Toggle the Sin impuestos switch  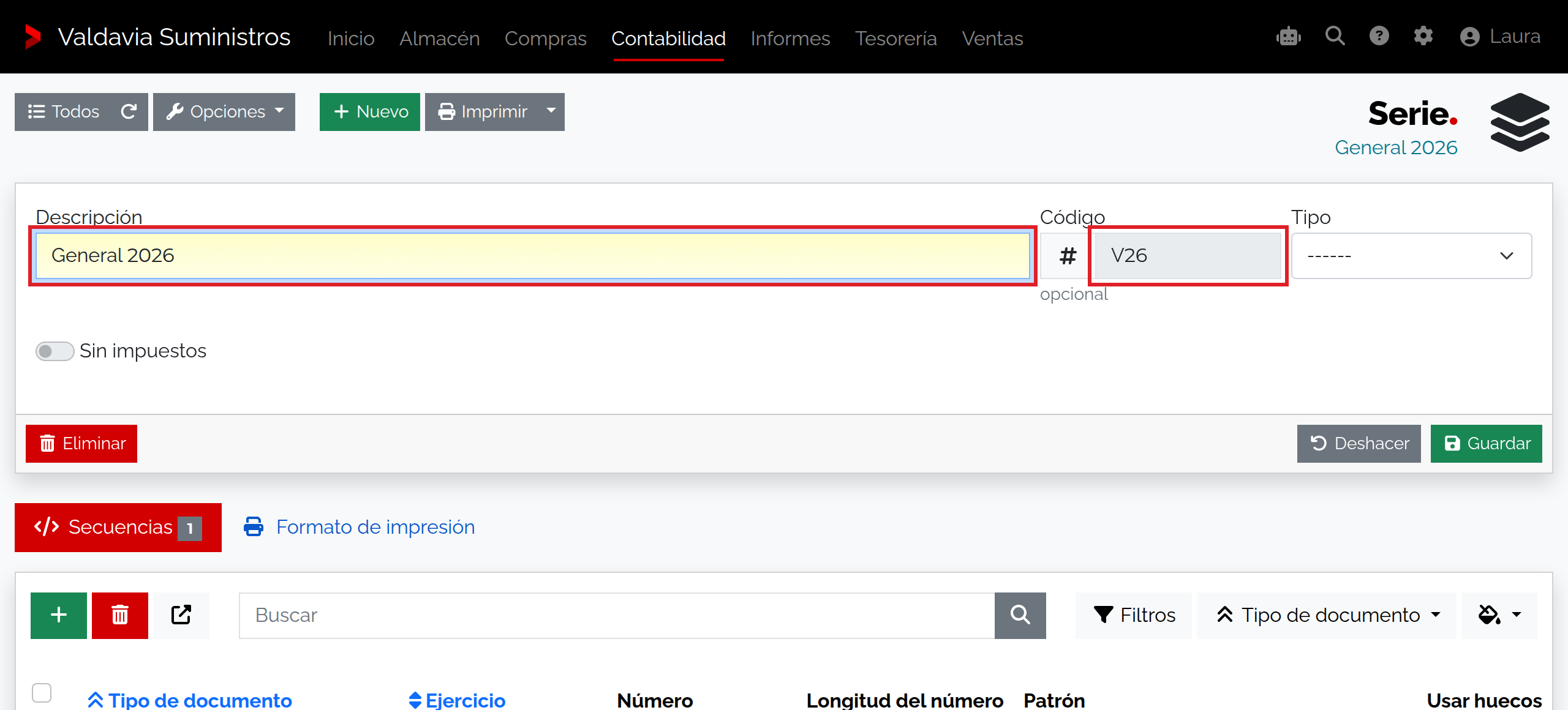pos(55,351)
